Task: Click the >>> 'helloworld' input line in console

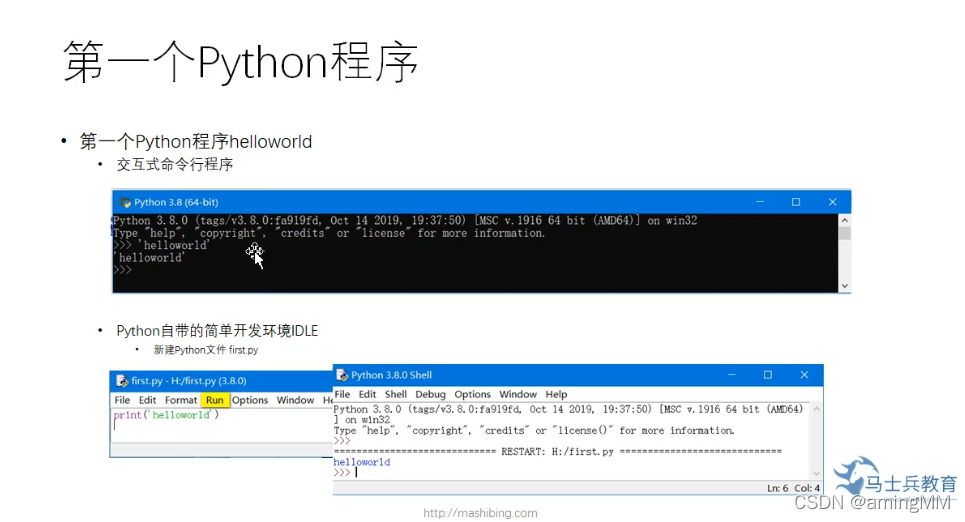Action: (x=161, y=245)
